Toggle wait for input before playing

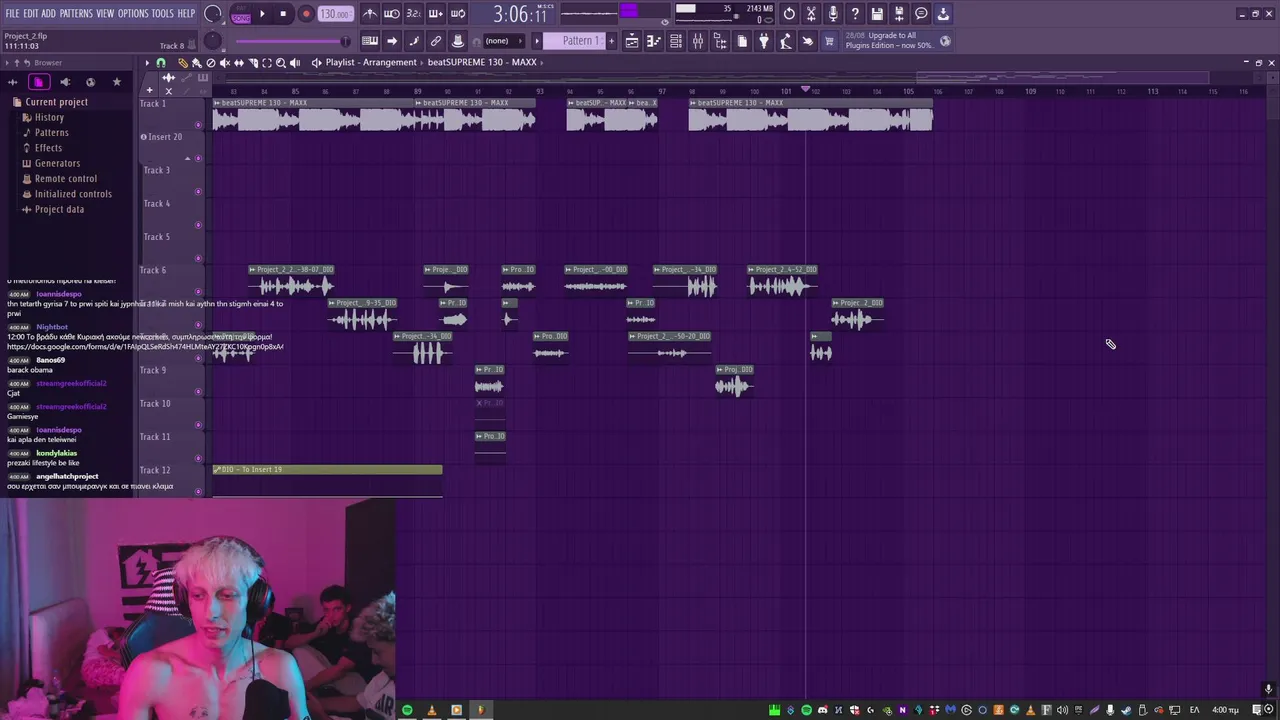pyautogui.click(x=392, y=14)
